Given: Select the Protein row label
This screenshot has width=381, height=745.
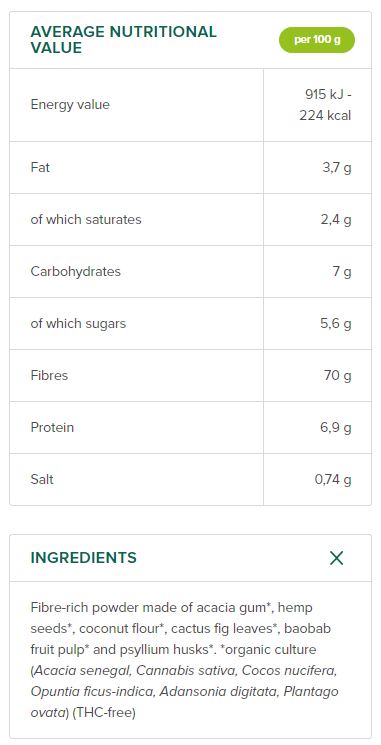Looking at the screenshot, I should click(52, 428).
